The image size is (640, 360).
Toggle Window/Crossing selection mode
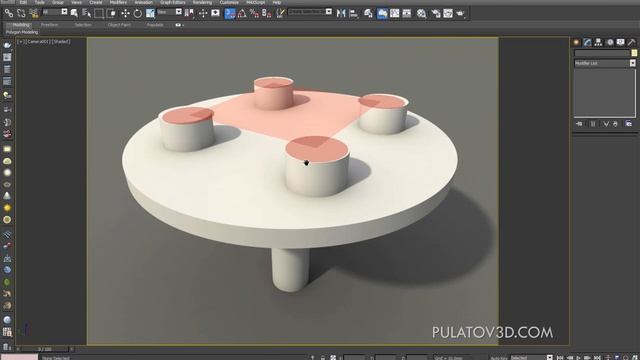coord(111,13)
